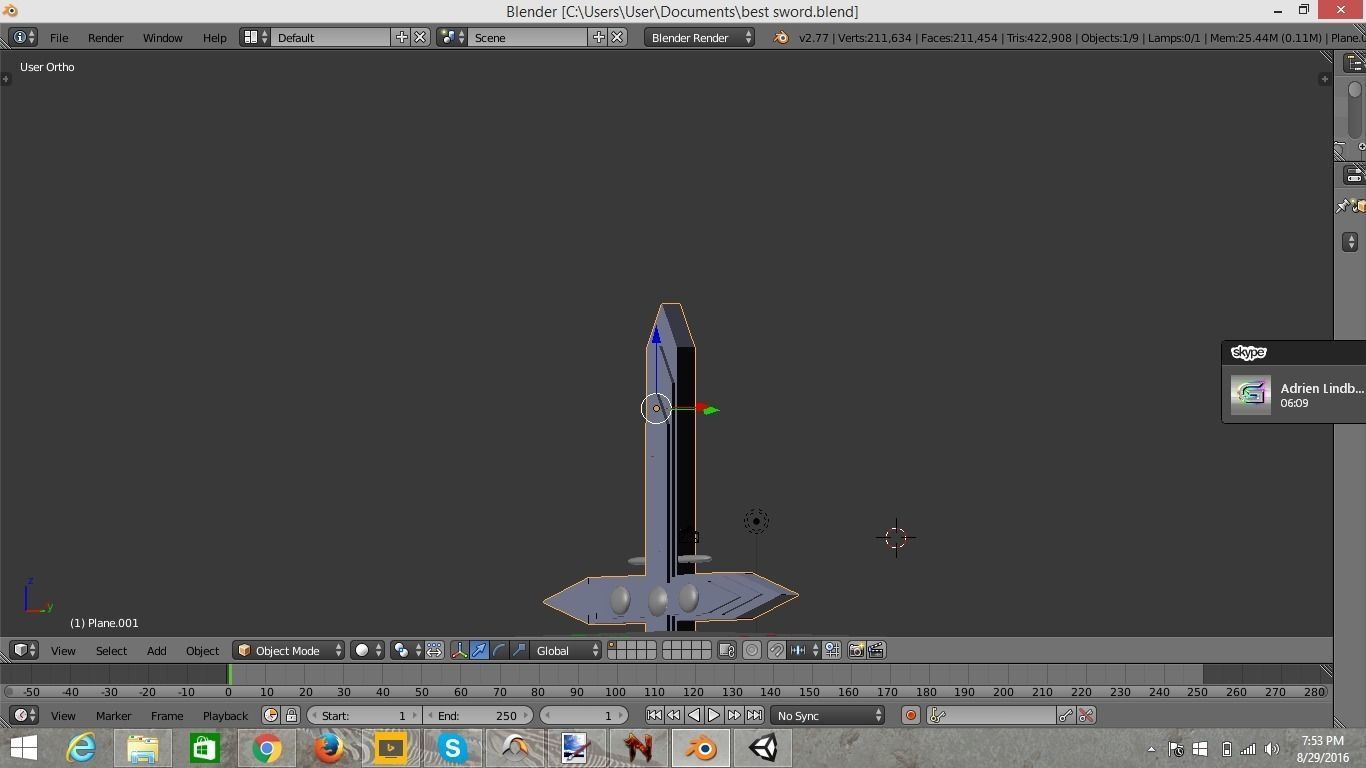Open the Blender Render engine dropdown
Viewport: 1366px width, 768px height.
tap(699, 37)
